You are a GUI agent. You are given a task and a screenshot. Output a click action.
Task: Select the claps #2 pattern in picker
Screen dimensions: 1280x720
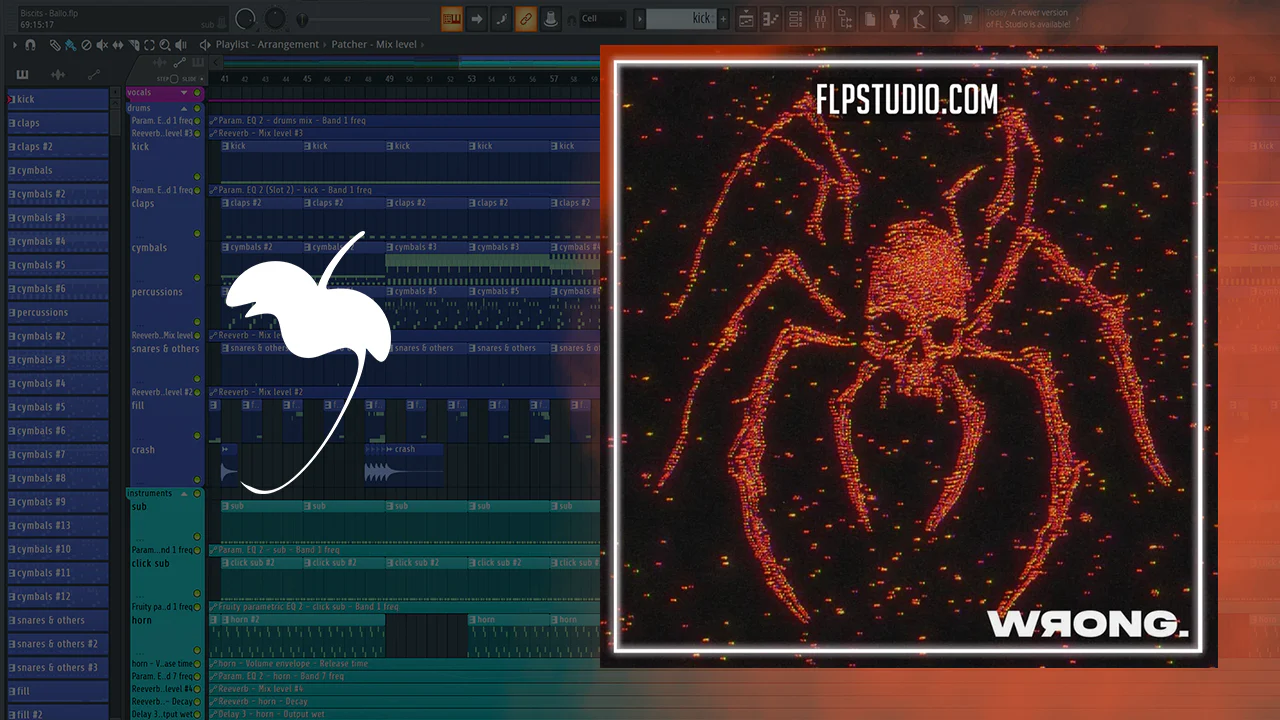click(57, 147)
